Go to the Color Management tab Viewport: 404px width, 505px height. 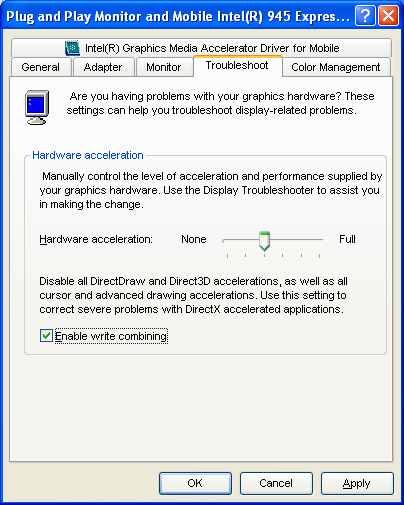pos(336,67)
